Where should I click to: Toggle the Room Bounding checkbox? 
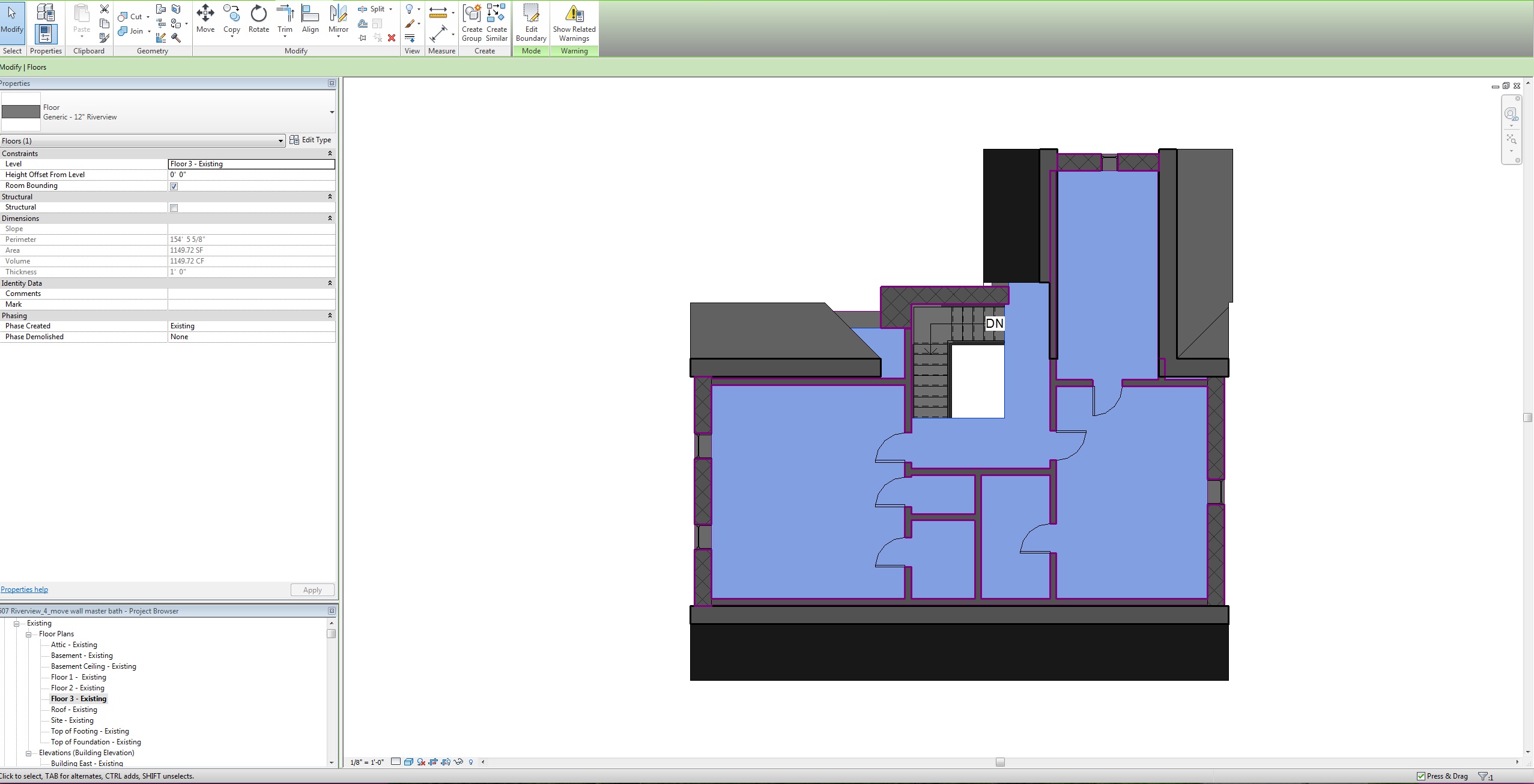[x=174, y=186]
